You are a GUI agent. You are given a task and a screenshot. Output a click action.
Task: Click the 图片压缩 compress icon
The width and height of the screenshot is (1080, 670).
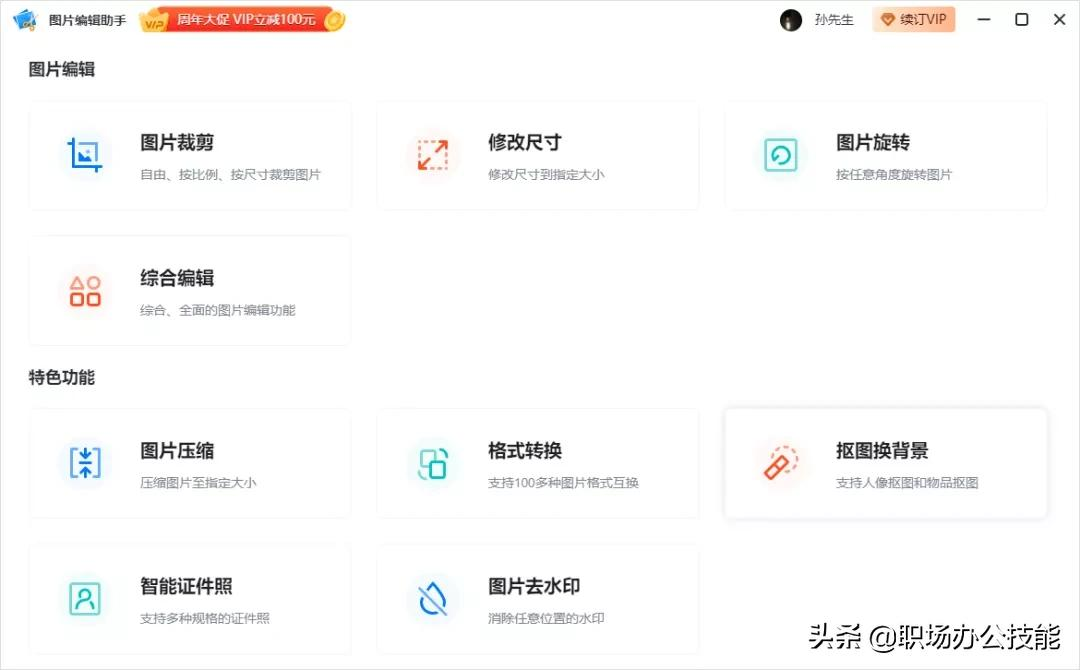click(x=85, y=463)
